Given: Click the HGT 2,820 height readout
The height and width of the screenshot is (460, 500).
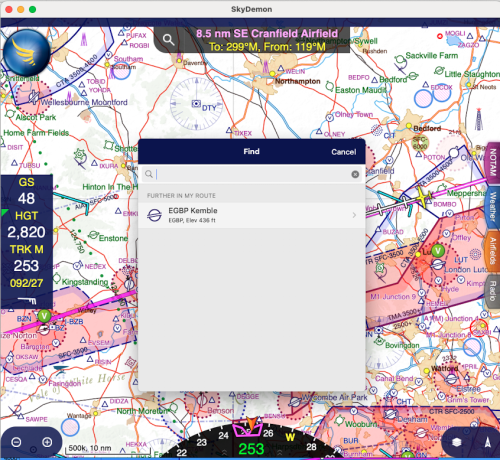Looking at the screenshot, I should click(26, 225).
